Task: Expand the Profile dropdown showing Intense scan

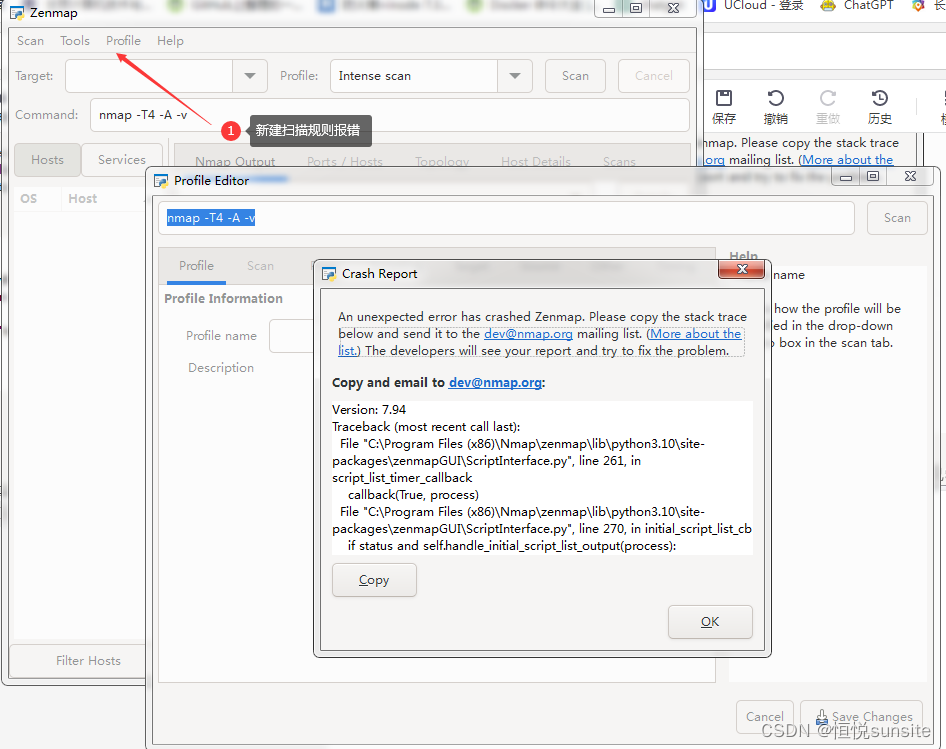Action: (515, 76)
